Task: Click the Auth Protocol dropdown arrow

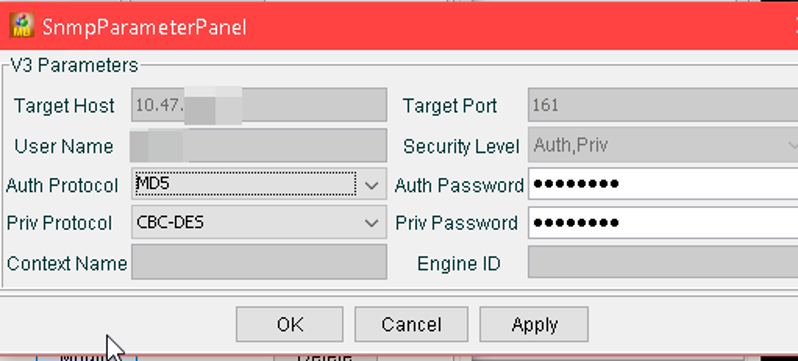Action: point(372,185)
